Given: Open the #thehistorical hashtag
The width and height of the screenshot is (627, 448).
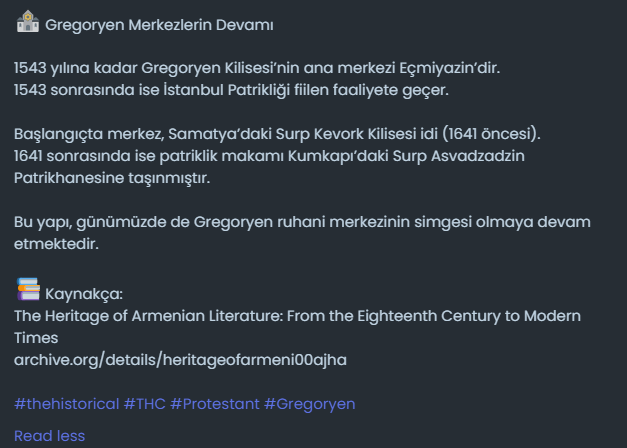Looking at the screenshot, I should coord(66,403).
